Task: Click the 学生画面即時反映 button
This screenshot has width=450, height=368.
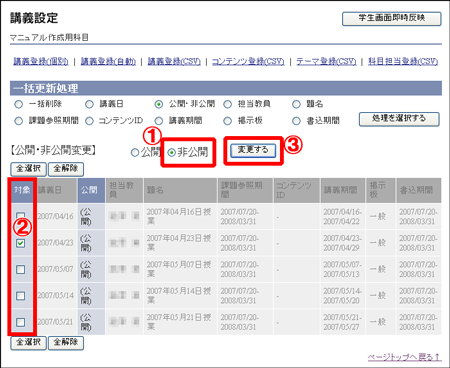Action: (x=392, y=19)
